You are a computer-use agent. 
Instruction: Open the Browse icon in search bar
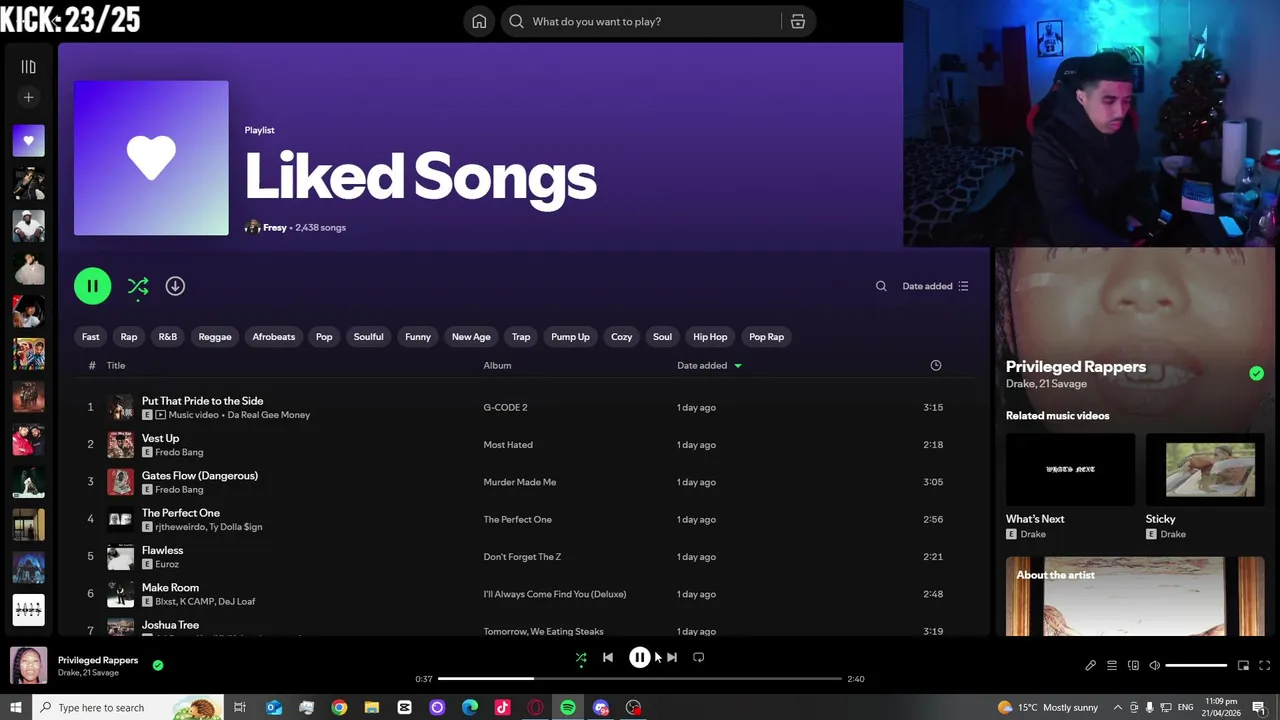[x=797, y=21]
